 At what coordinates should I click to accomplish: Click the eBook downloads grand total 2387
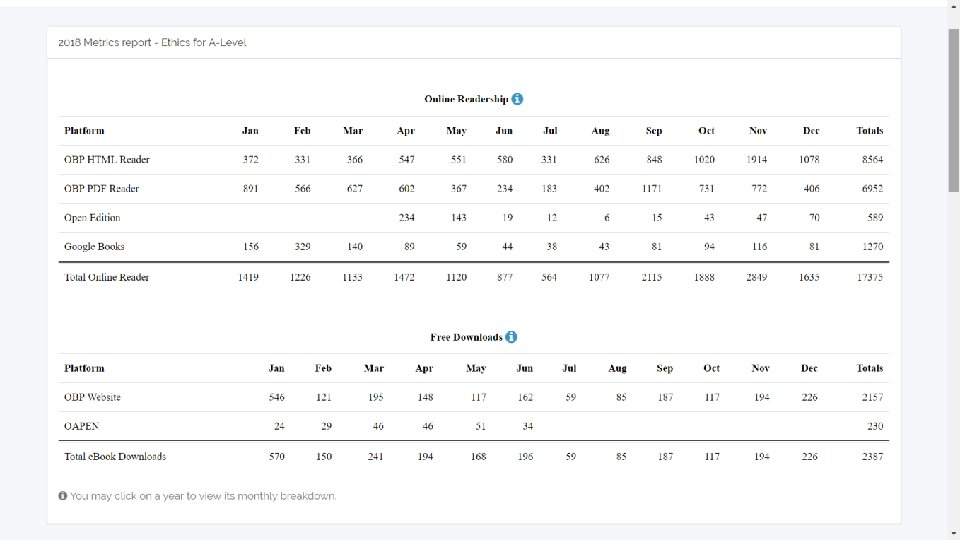(869, 457)
